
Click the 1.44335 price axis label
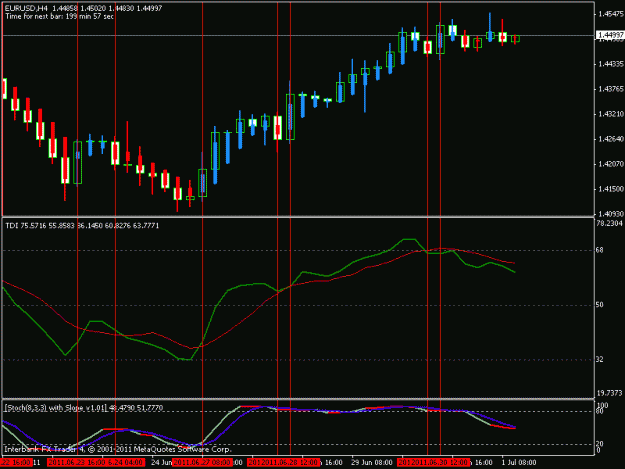[x=610, y=64]
